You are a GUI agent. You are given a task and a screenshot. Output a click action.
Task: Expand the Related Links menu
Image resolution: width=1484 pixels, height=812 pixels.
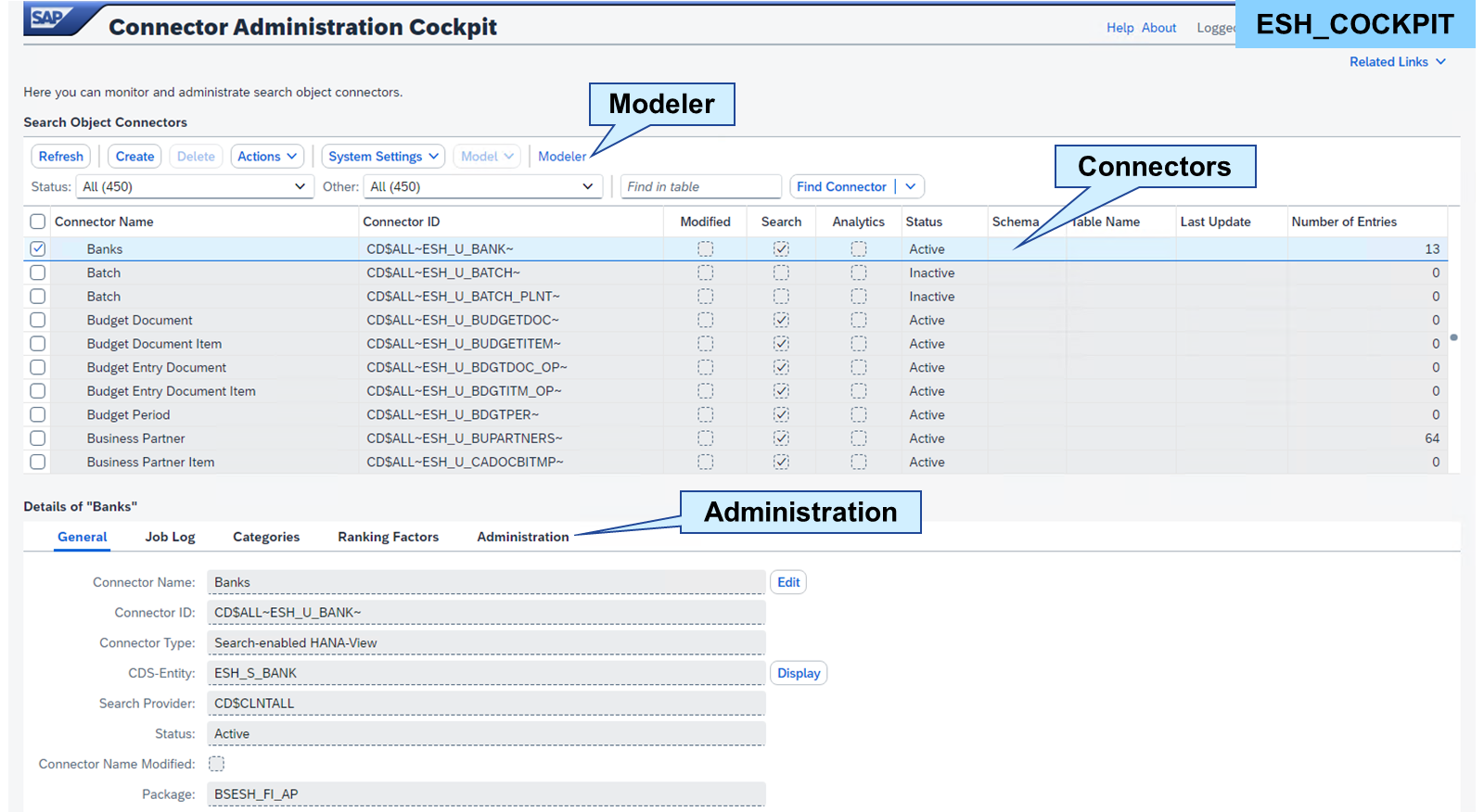(x=1398, y=62)
